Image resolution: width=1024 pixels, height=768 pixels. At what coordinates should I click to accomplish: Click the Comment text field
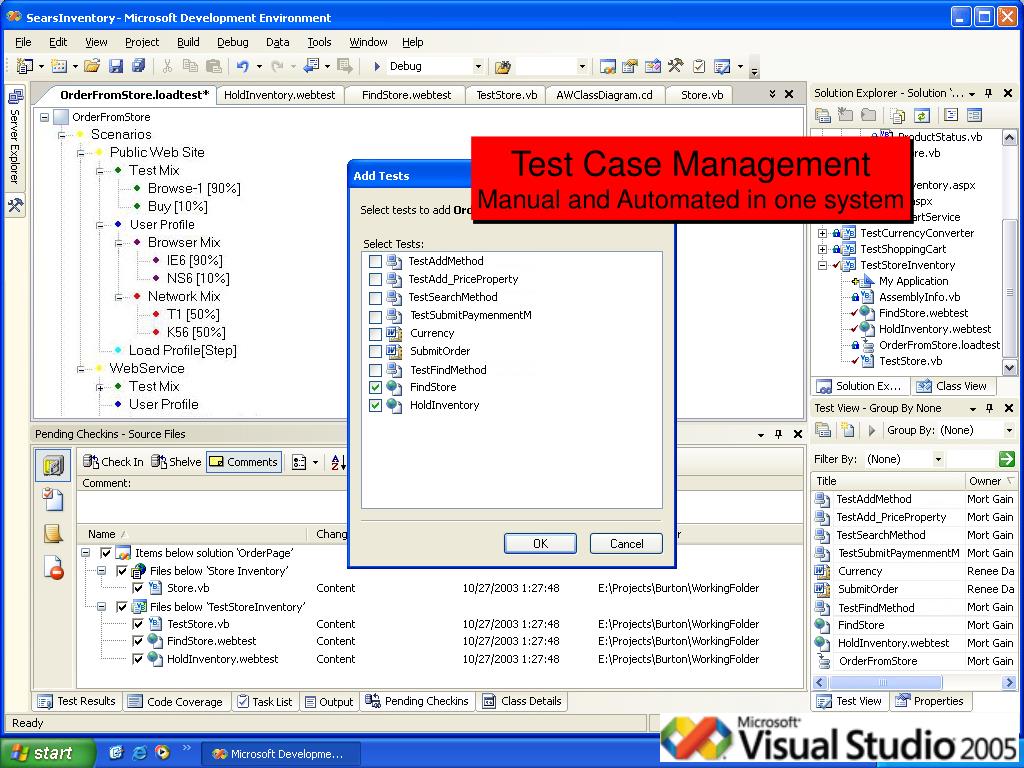point(212,507)
